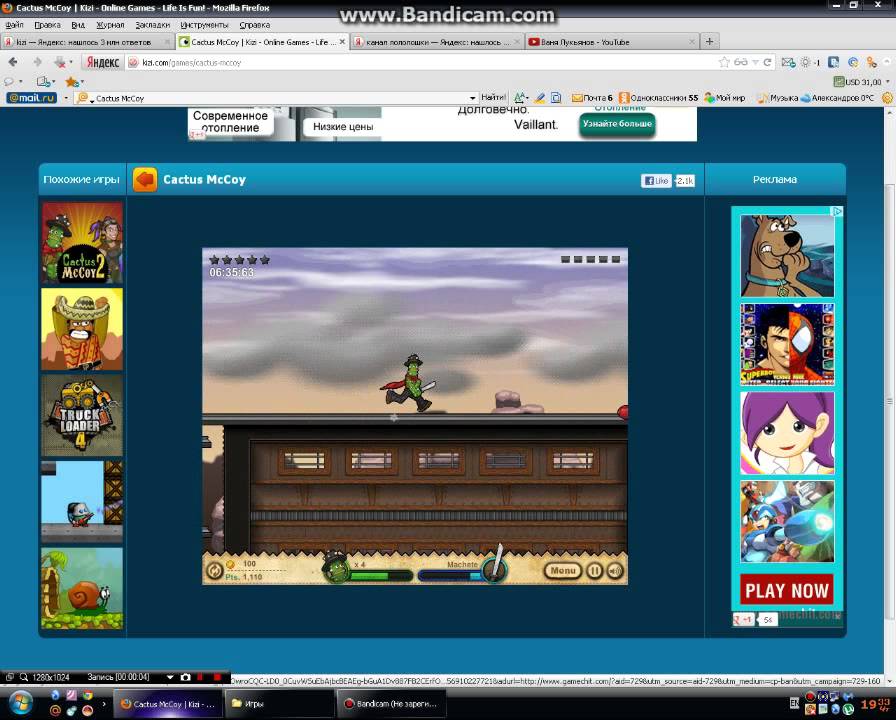Screen dimensions: 896x720
Task: Open the snail game thumbnail
Action: click(x=82, y=589)
